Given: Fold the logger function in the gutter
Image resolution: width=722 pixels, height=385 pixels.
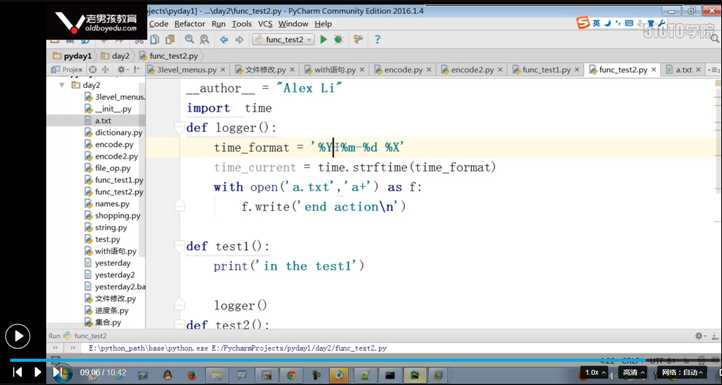Looking at the screenshot, I should click(180, 128).
